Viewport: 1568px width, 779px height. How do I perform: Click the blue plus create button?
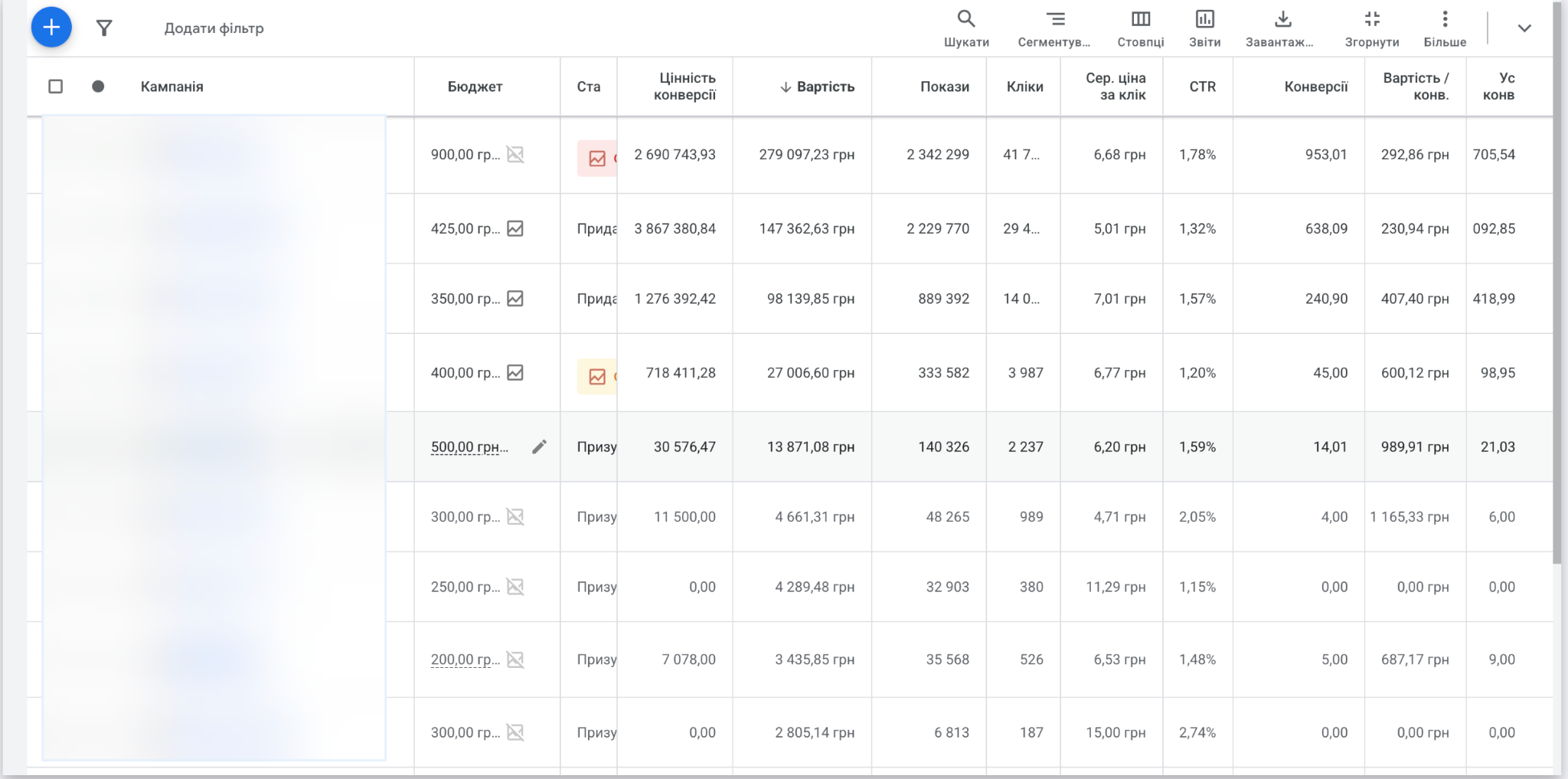51,28
